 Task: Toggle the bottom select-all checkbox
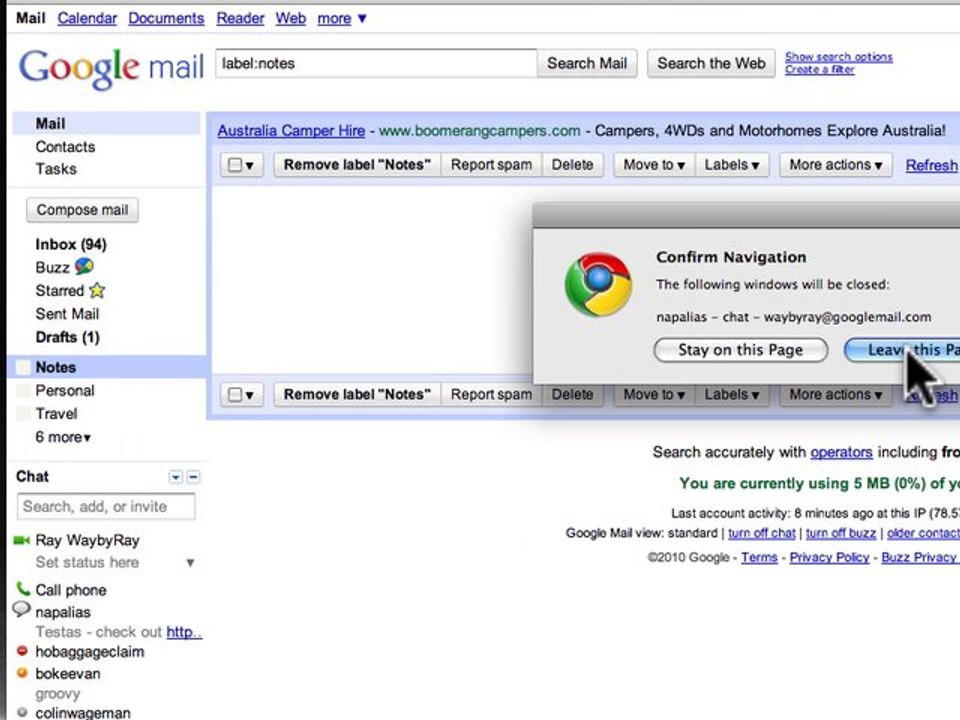(234, 394)
